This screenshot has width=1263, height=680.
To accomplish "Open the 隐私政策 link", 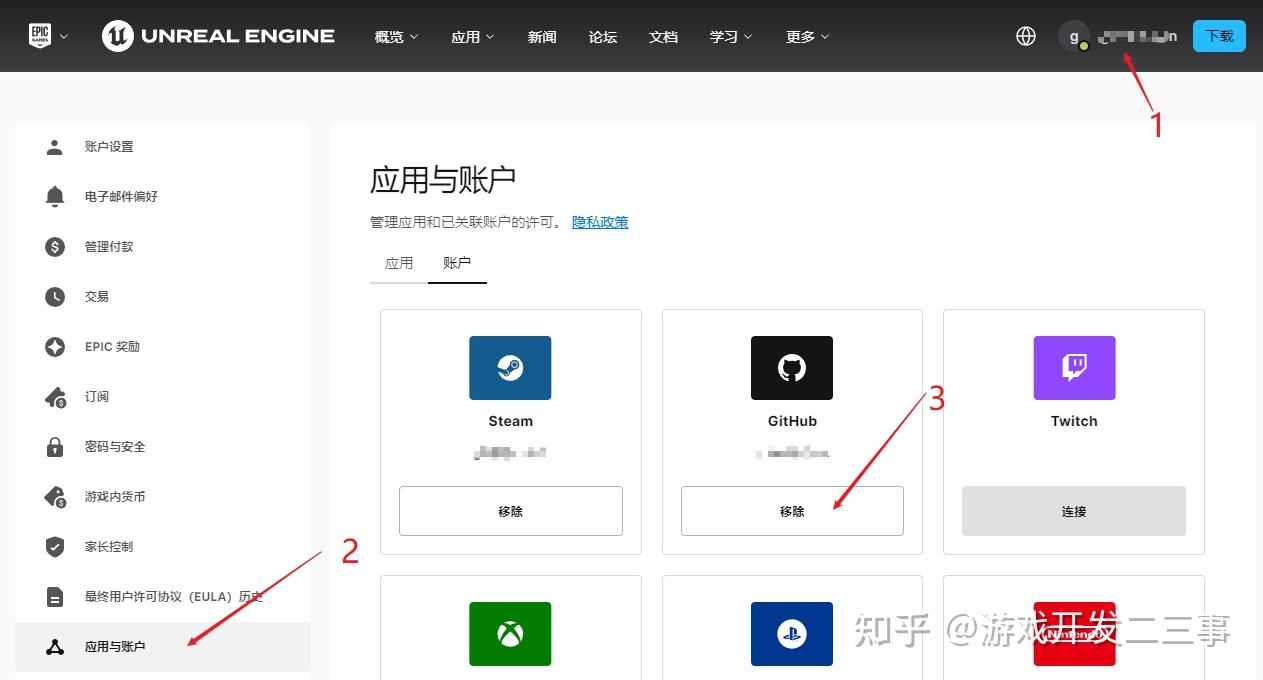I will point(600,222).
